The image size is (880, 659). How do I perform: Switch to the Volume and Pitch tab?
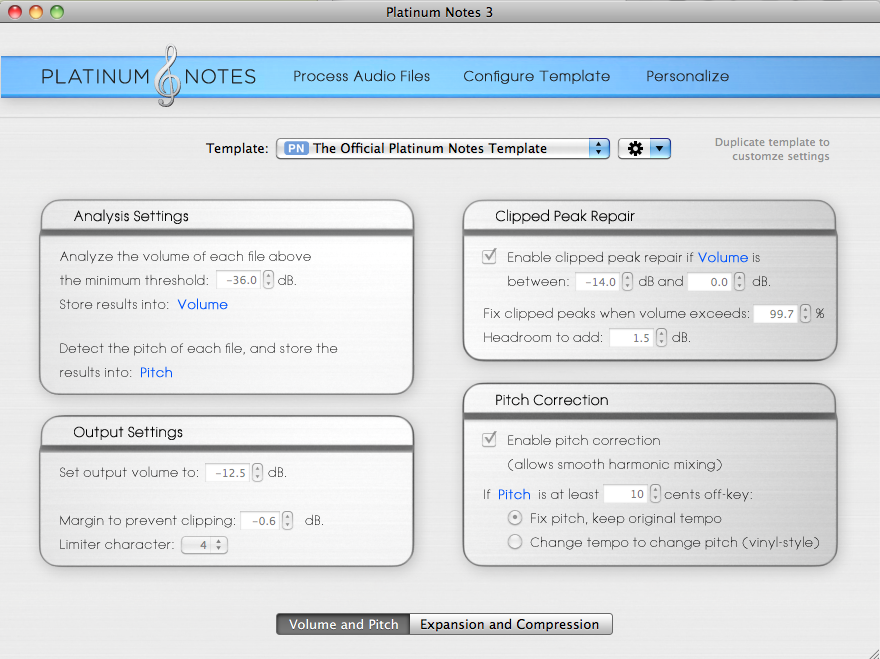[x=343, y=624]
